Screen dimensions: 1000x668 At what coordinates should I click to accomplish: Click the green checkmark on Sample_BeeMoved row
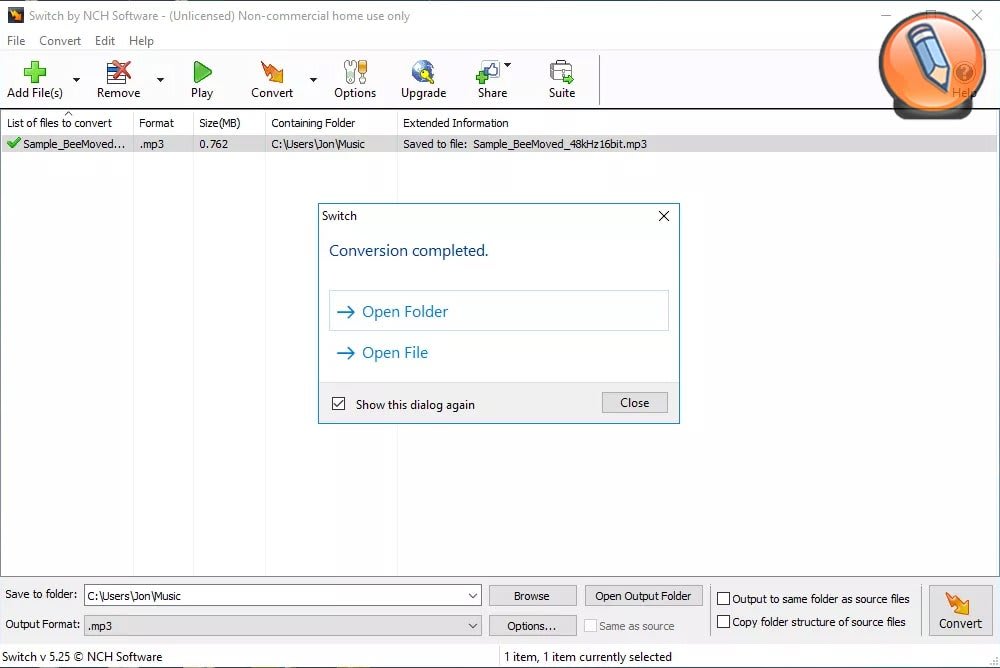pos(13,143)
